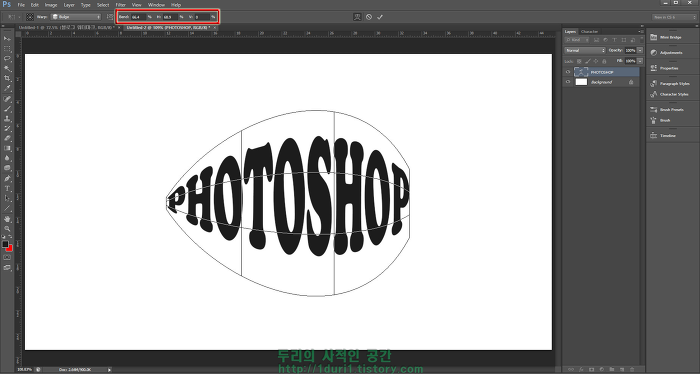700x374 pixels.
Task: Hide the PHOTOSHOP layer
Action: pyautogui.click(x=568, y=72)
